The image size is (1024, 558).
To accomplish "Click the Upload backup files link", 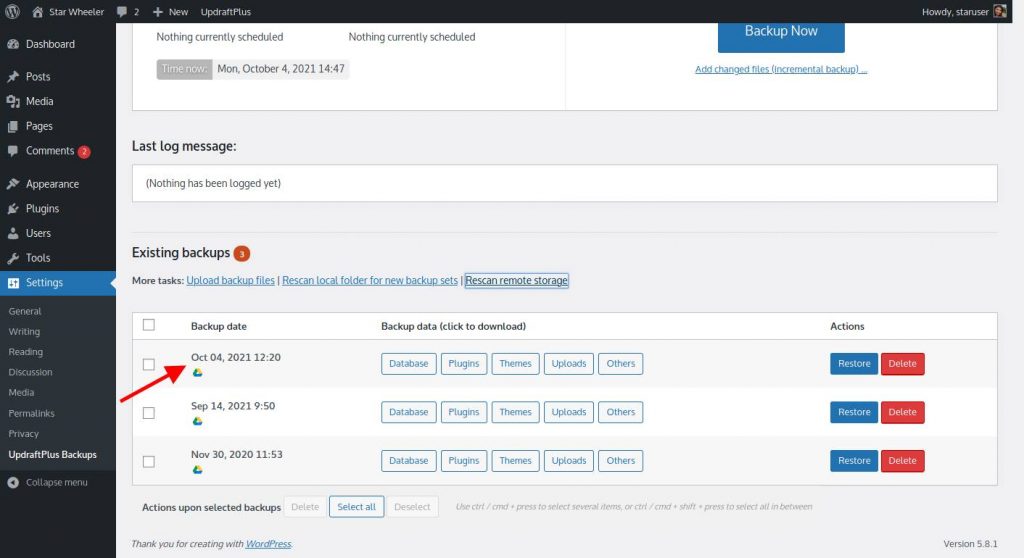I will [x=231, y=280].
